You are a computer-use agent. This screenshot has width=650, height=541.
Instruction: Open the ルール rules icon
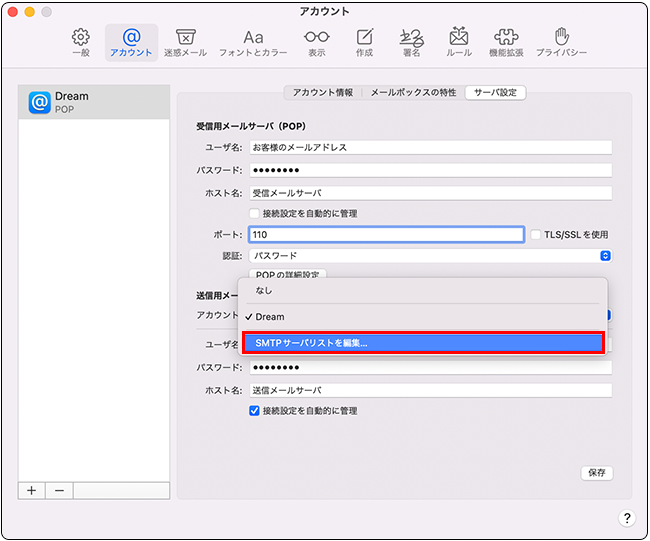[x=459, y=42]
